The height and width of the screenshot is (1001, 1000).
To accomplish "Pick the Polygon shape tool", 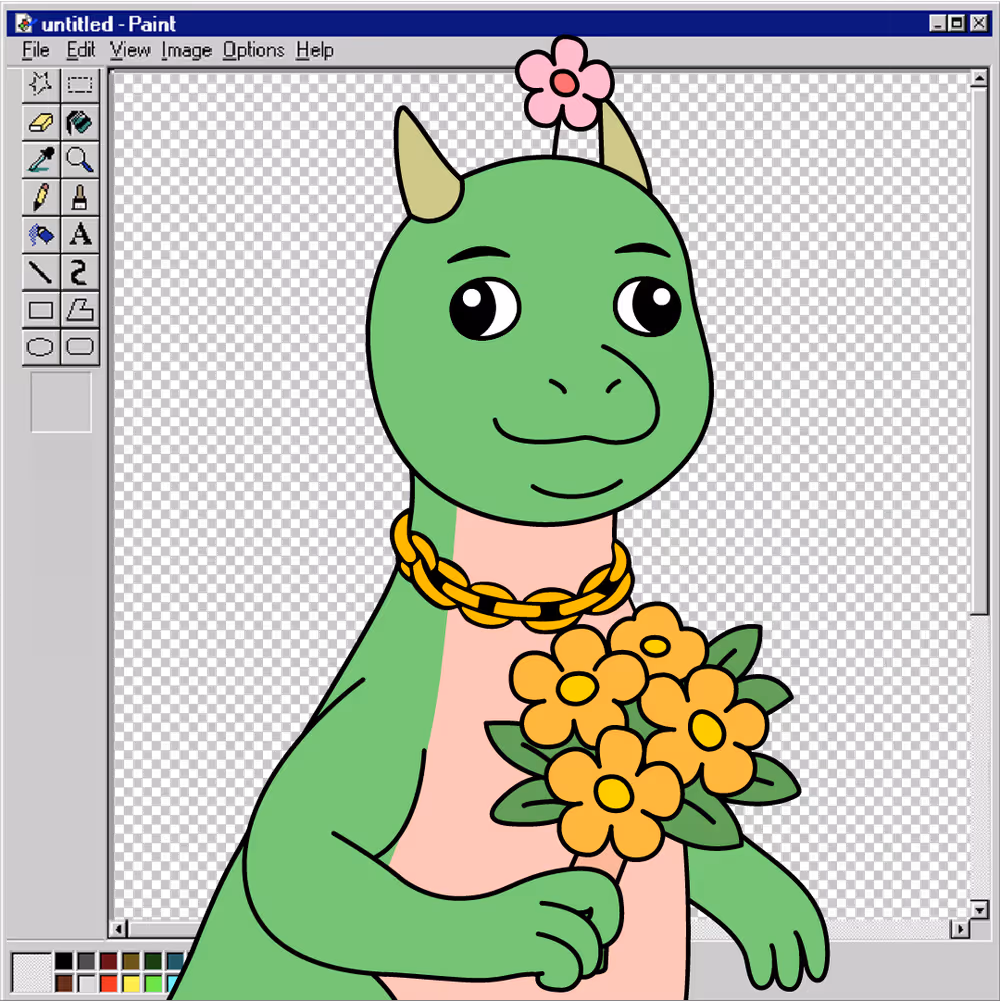I will pyautogui.click(x=80, y=310).
